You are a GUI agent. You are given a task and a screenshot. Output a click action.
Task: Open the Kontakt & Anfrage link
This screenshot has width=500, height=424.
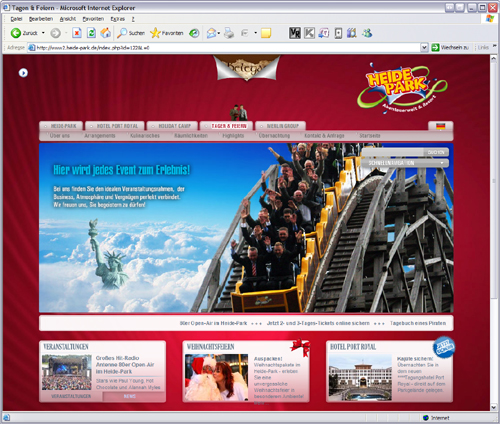point(324,136)
